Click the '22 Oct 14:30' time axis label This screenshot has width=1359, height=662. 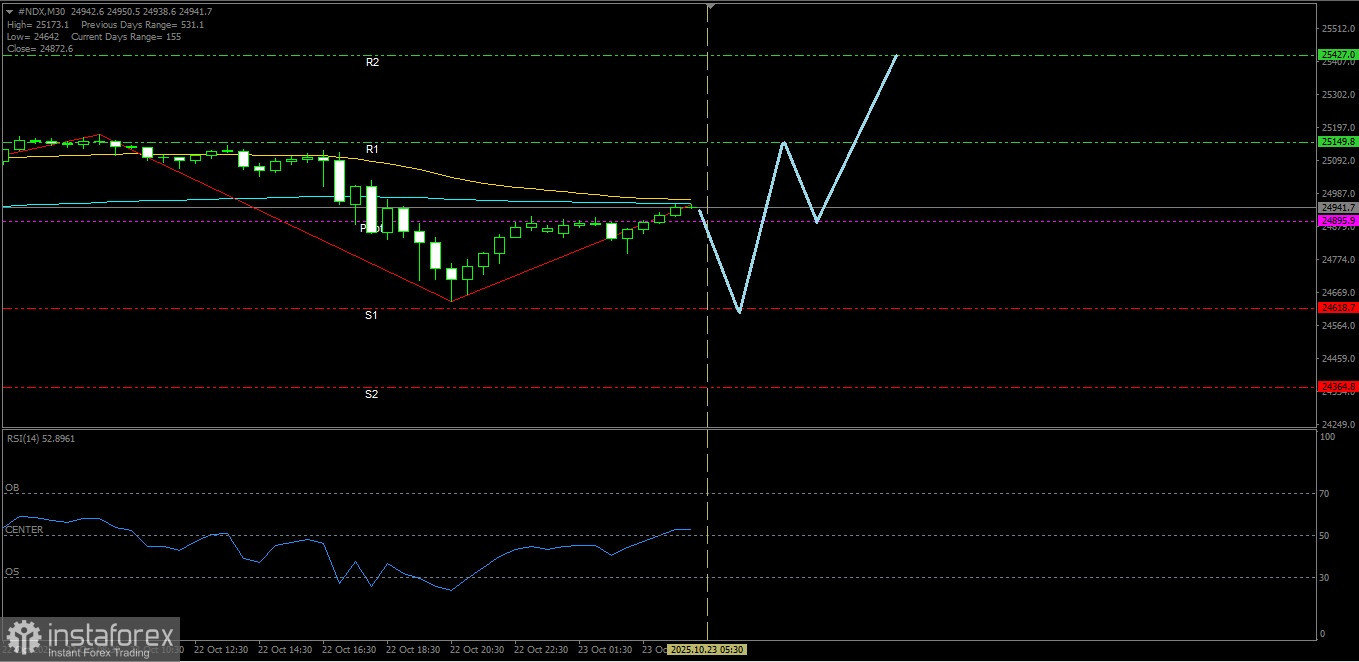pos(285,650)
